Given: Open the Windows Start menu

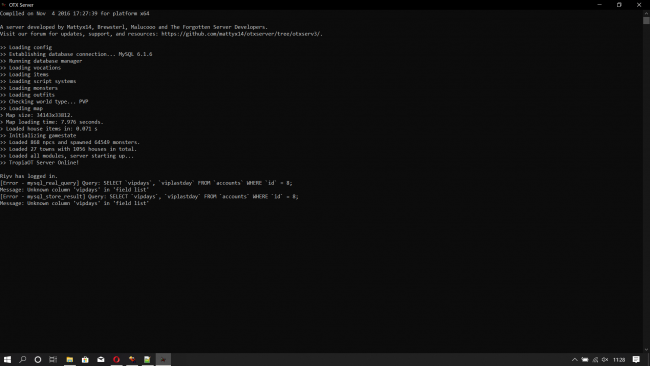Looking at the screenshot, I should click(x=7, y=359).
